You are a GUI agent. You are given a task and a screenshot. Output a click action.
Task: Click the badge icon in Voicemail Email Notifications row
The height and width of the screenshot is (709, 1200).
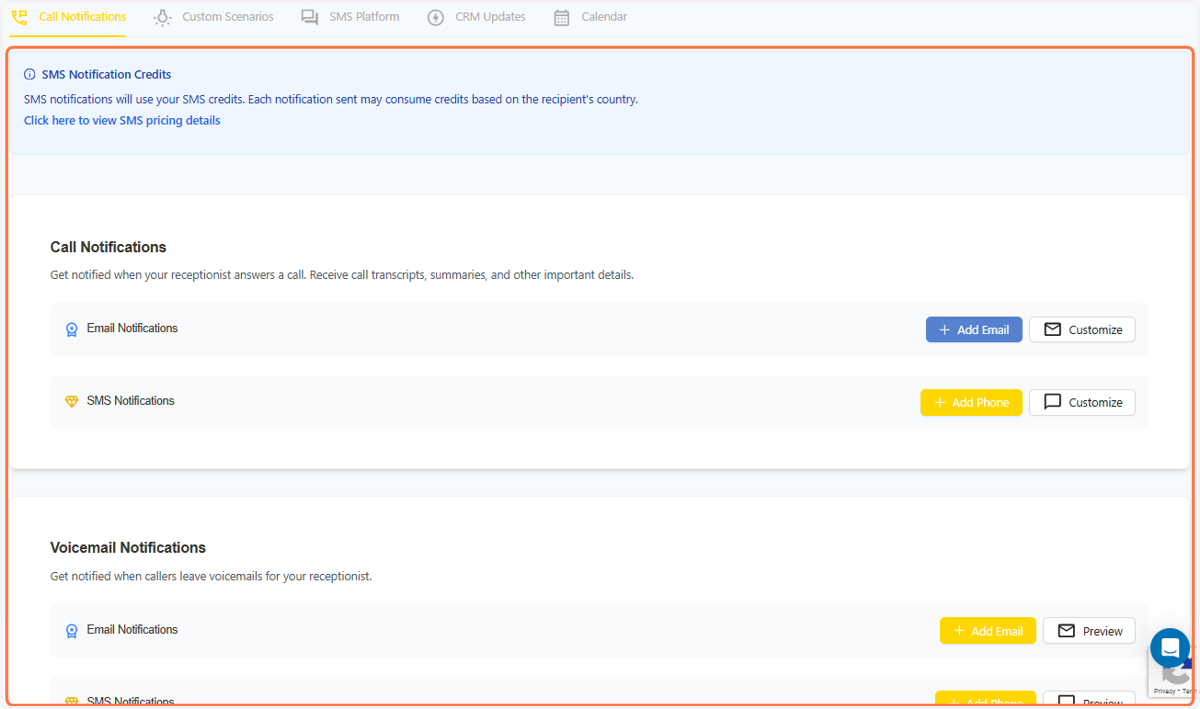point(71,631)
